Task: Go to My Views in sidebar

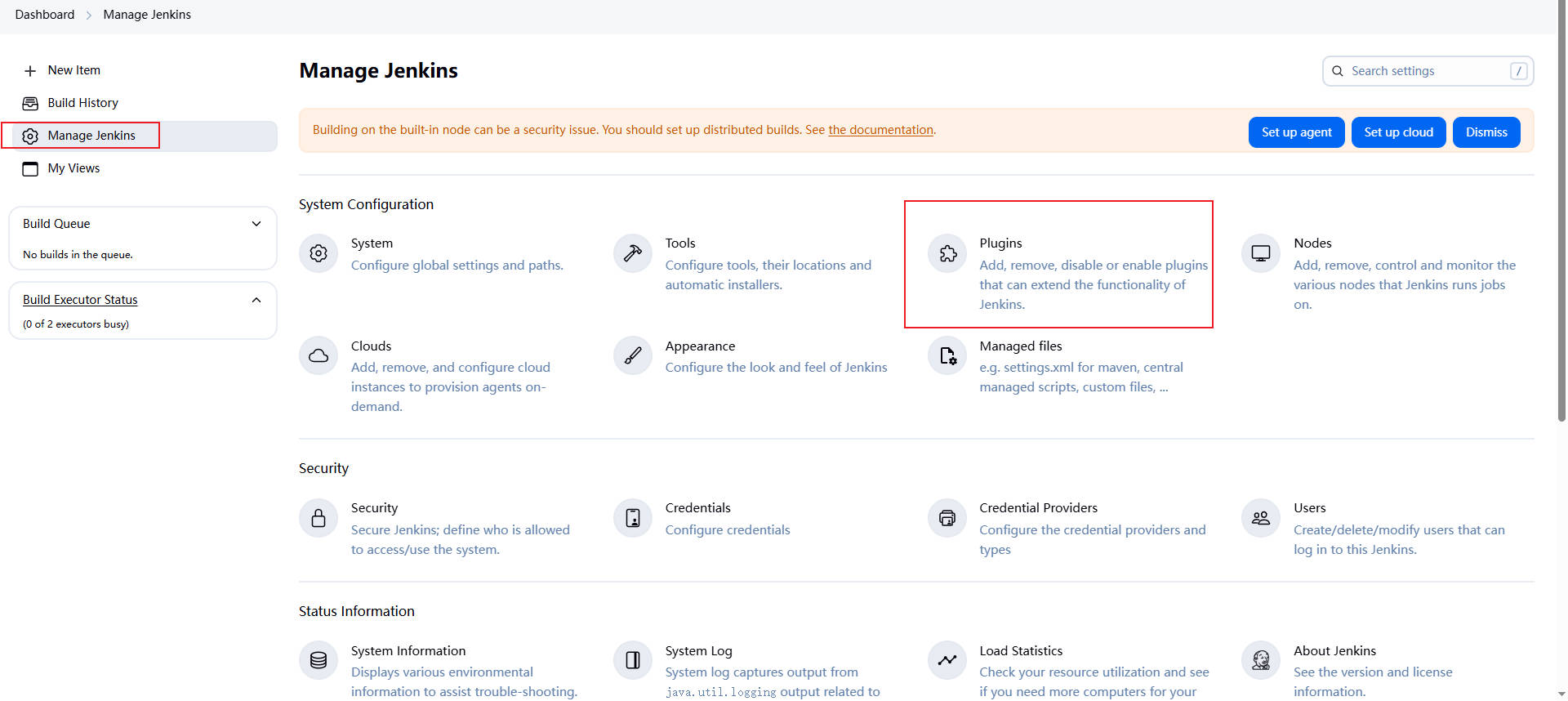Action: coord(73,168)
